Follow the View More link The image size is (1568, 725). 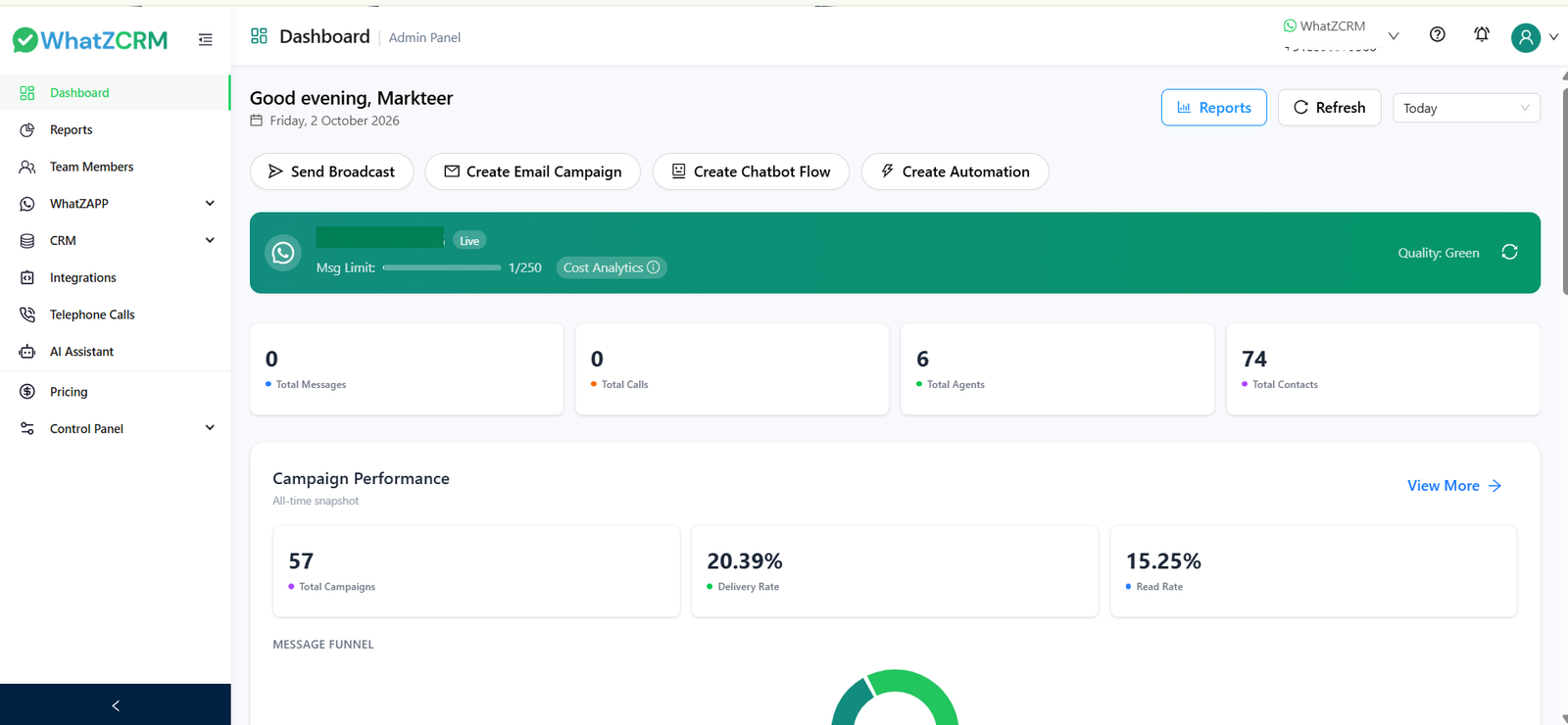click(x=1454, y=486)
